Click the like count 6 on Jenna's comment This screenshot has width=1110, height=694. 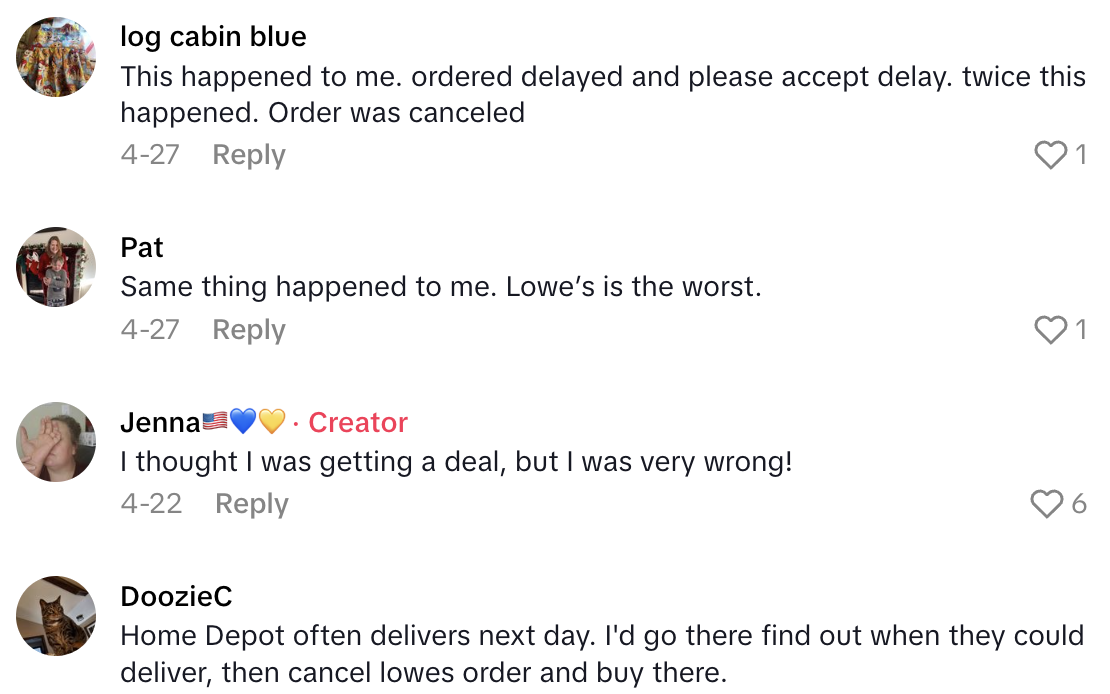pos(1079,504)
